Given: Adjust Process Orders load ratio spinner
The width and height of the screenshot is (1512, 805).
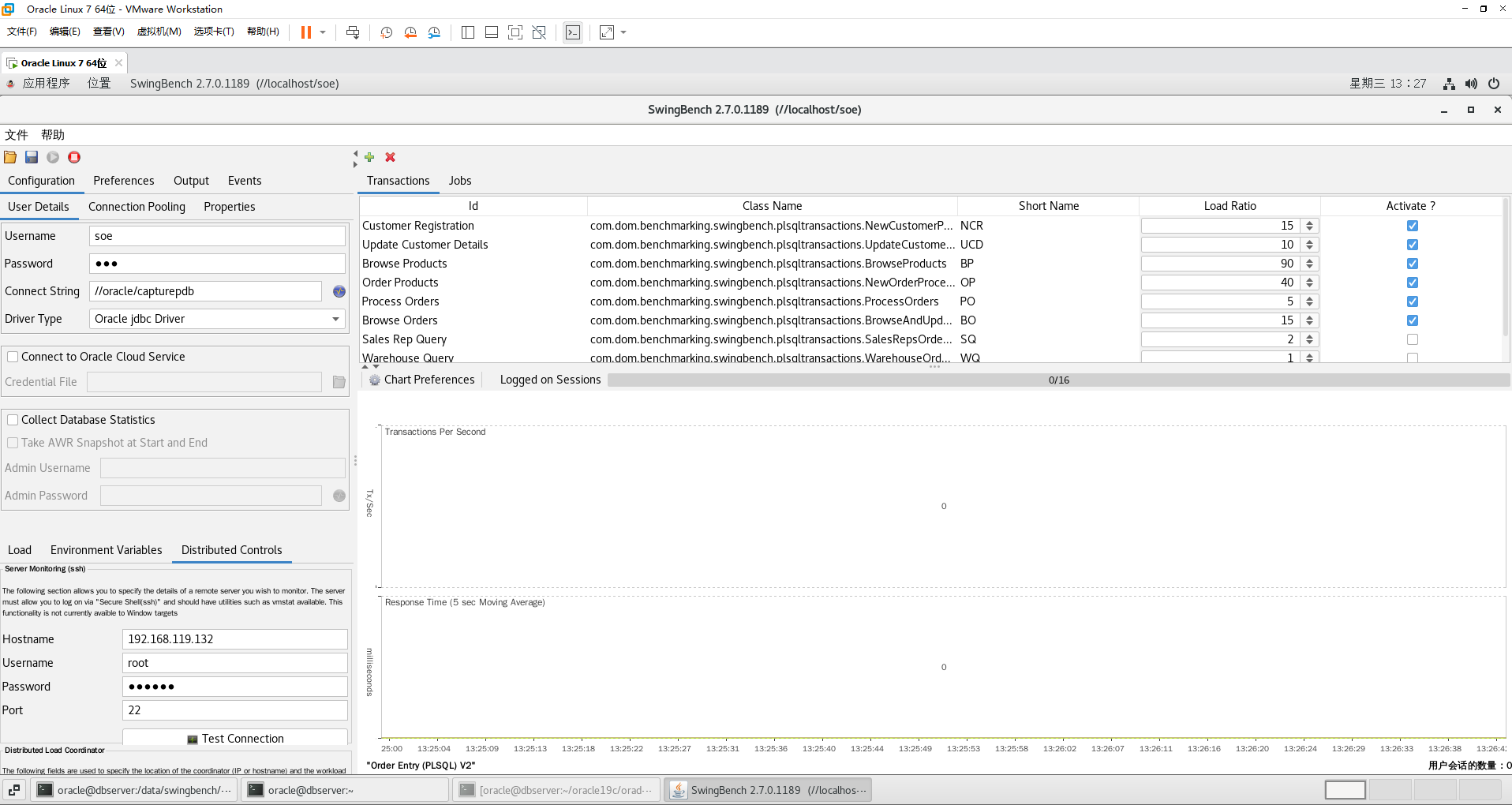Looking at the screenshot, I should tap(1309, 301).
